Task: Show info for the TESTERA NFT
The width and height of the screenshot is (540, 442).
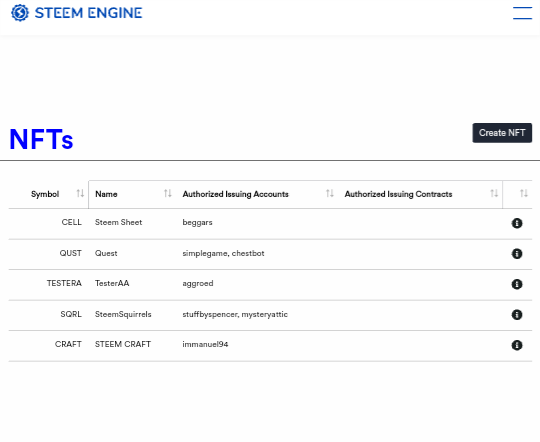Action: coord(517,284)
